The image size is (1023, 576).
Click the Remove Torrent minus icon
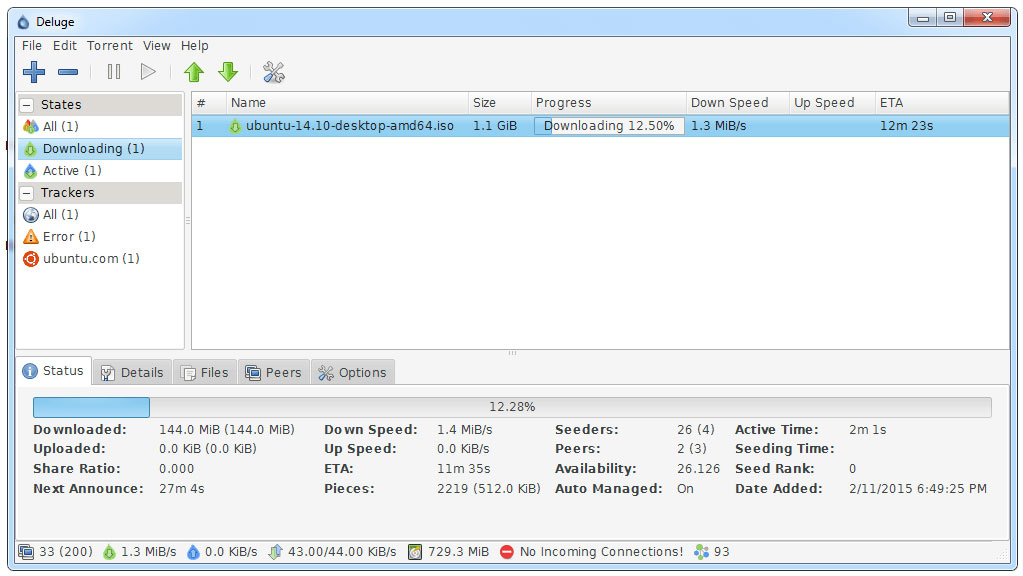[68, 72]
